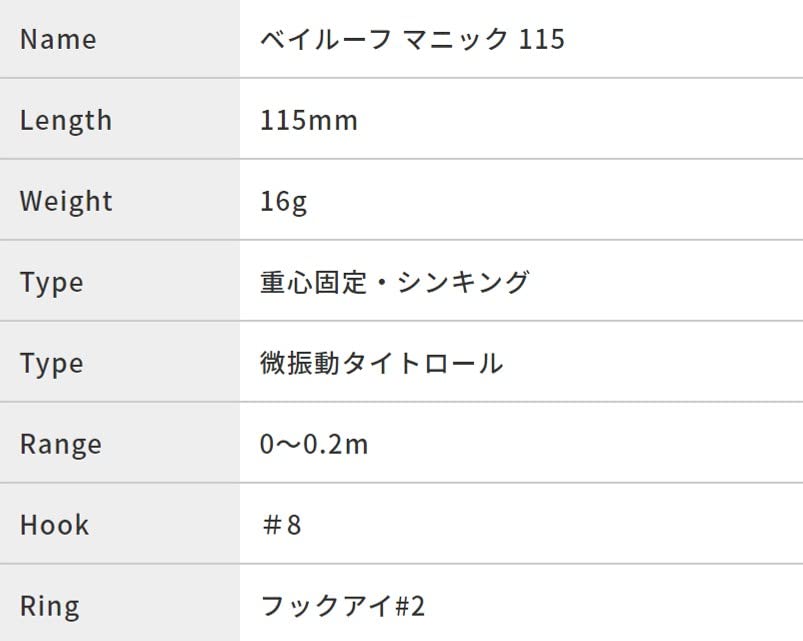
Task: Select the フックアイ#2 ring value
Action: coord(342,607)
